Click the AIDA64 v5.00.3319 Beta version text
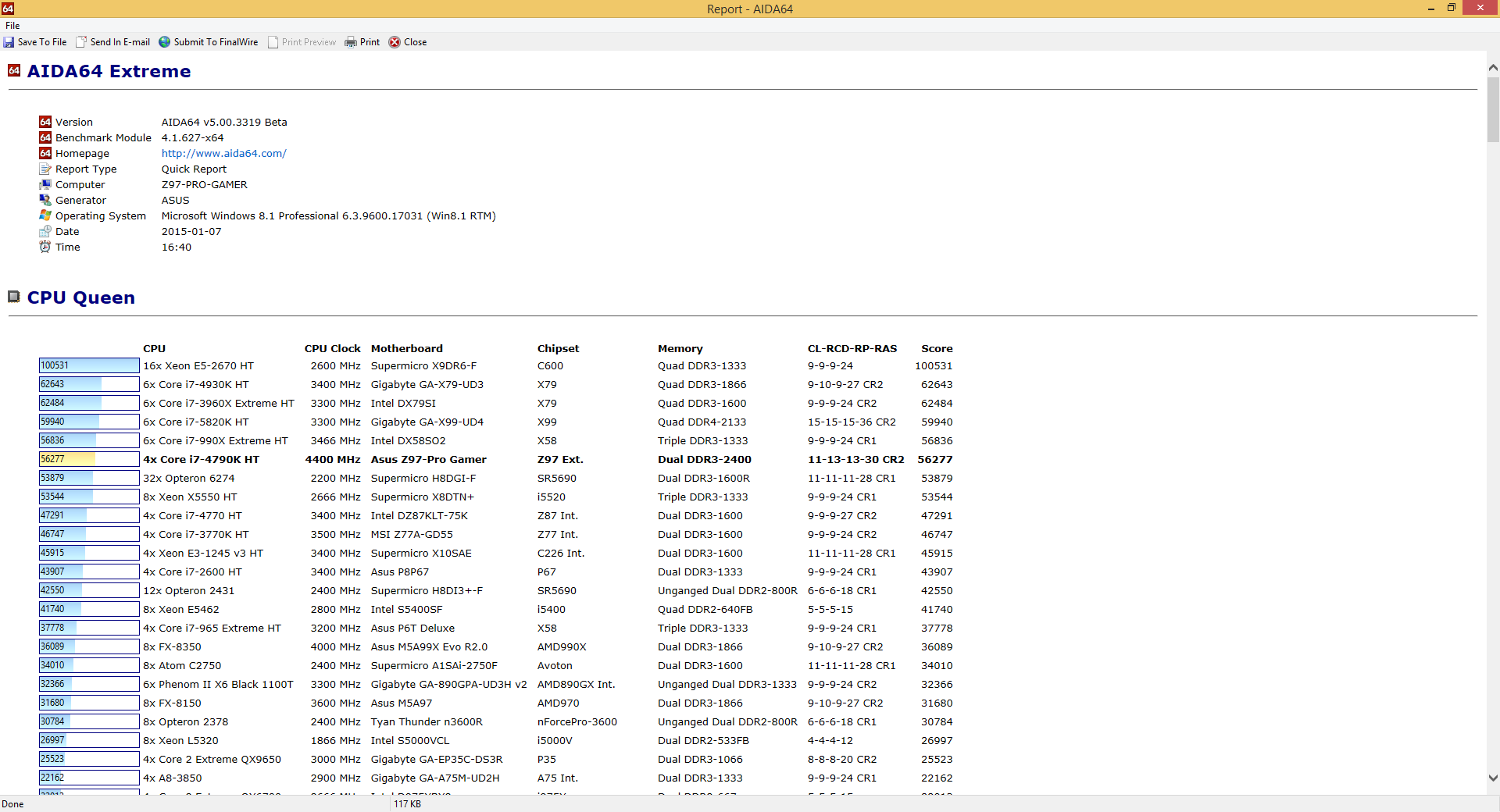Viewport: 1500px width, 812px height. [x=224, y=122]
